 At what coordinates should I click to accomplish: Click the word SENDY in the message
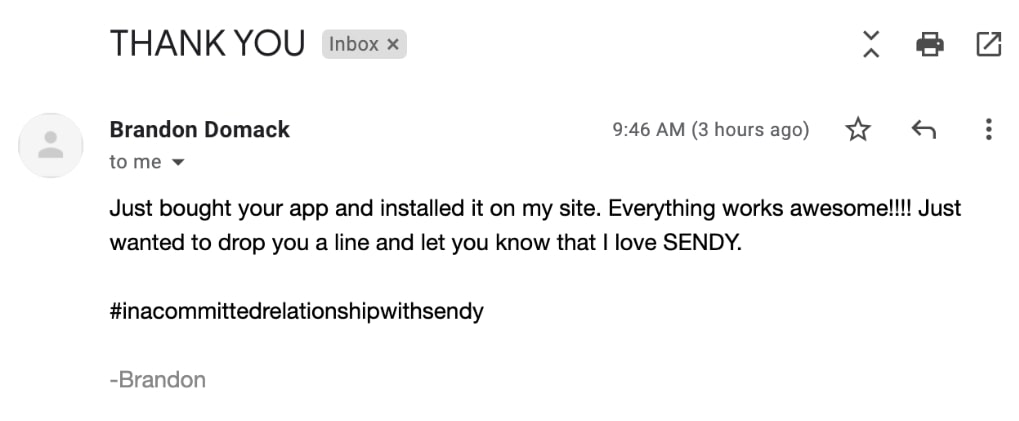click(699, 243)
